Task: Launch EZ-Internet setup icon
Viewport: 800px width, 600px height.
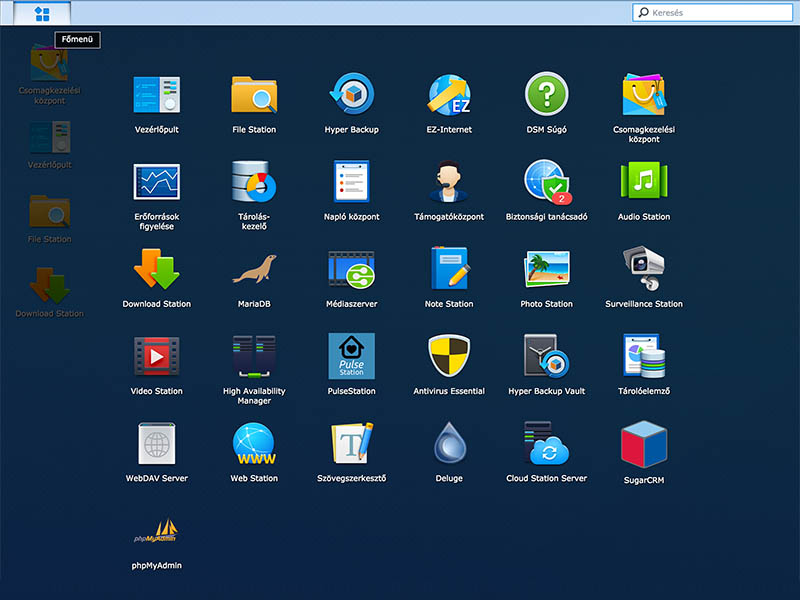Action: coord(449,96)
